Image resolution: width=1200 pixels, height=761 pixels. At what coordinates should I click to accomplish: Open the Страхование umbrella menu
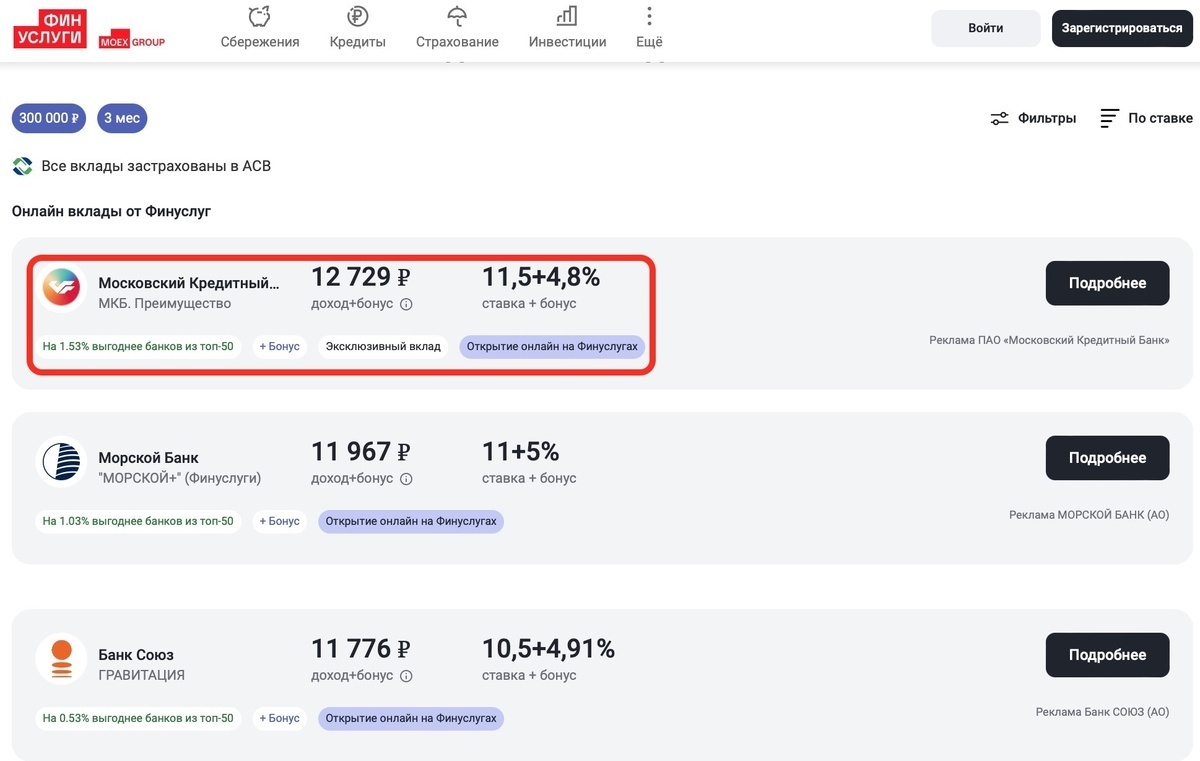(x=457, y=27)
